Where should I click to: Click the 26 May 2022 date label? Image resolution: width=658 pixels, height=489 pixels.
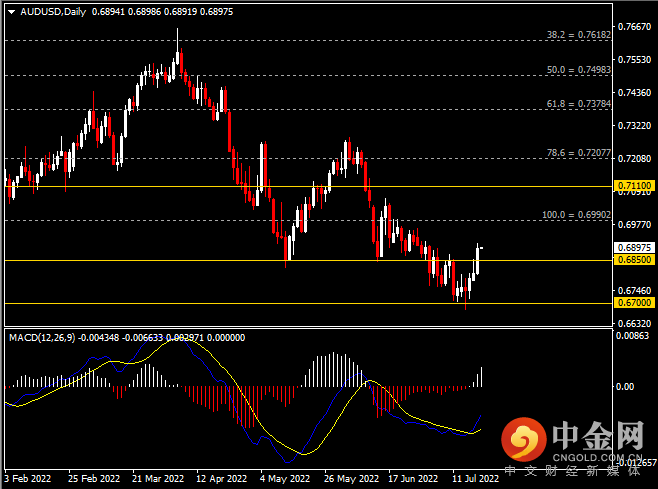351,479
